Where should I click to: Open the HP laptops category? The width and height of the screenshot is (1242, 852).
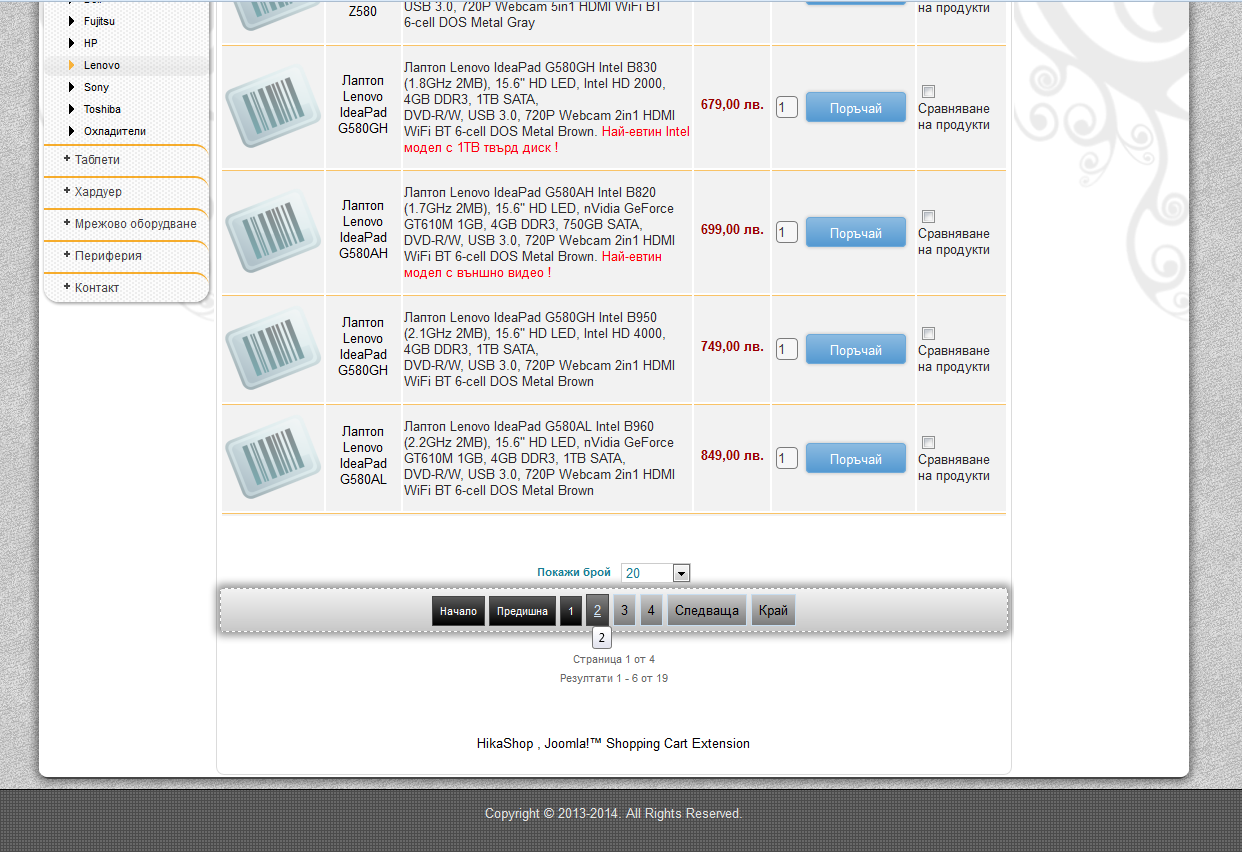(x=91, y=43)
